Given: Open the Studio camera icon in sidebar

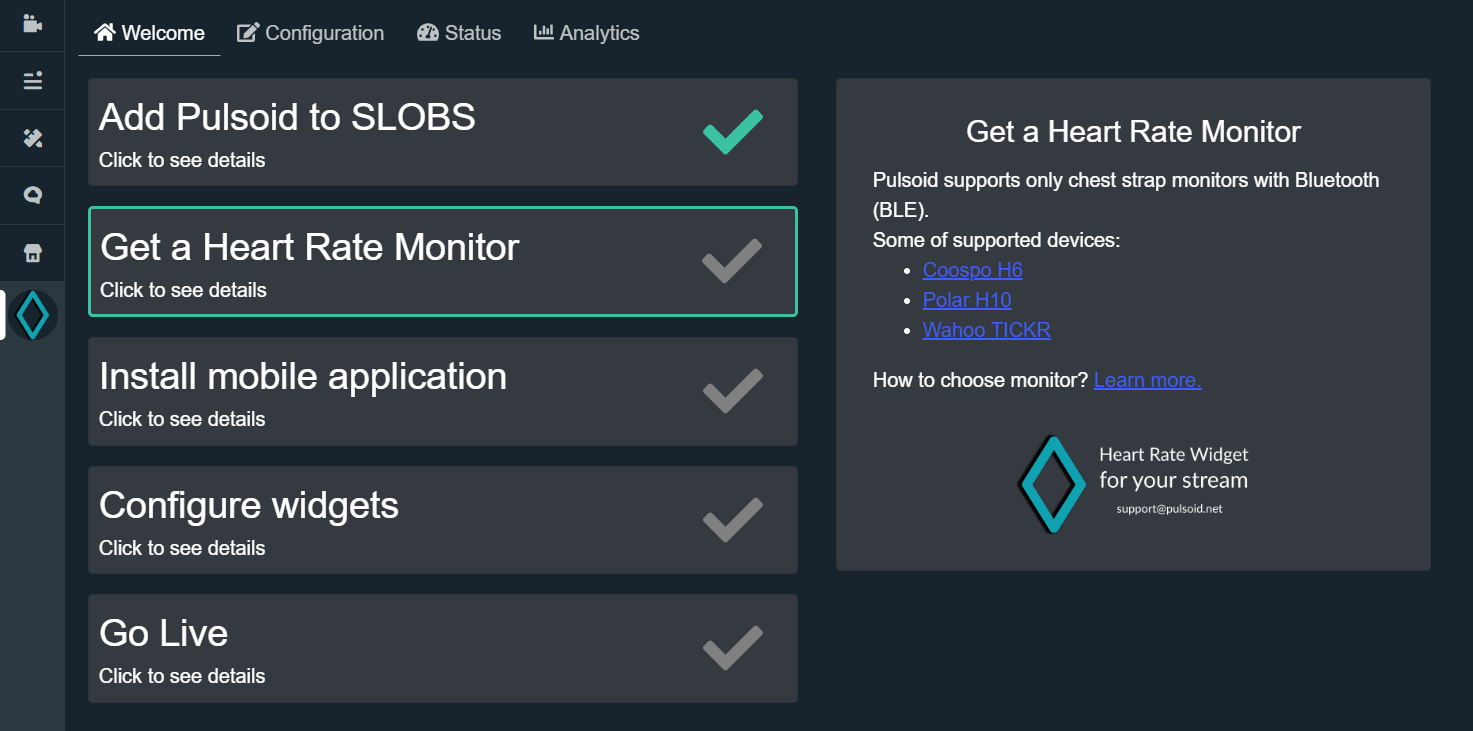Looking at the screenshot, I should (32, 23).
